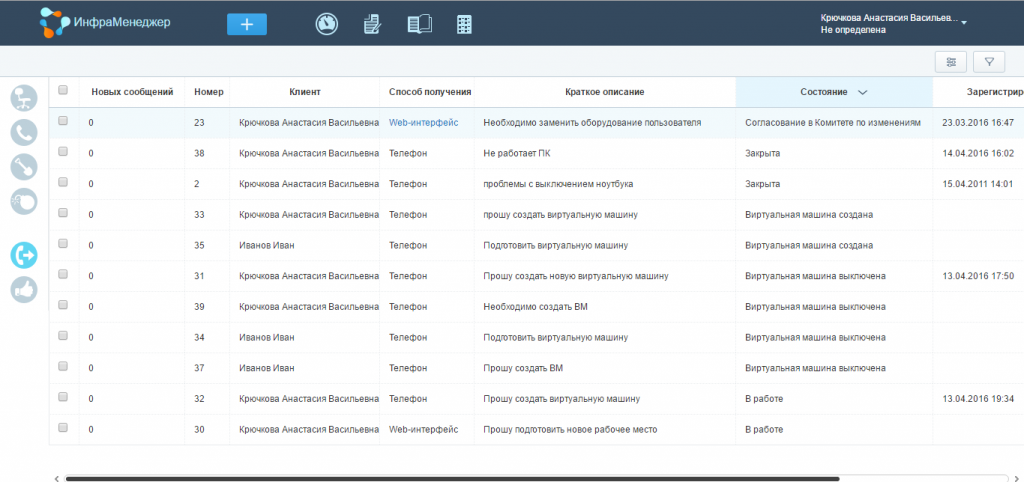Click the scrollbar left arrow

tap(57, 479)
